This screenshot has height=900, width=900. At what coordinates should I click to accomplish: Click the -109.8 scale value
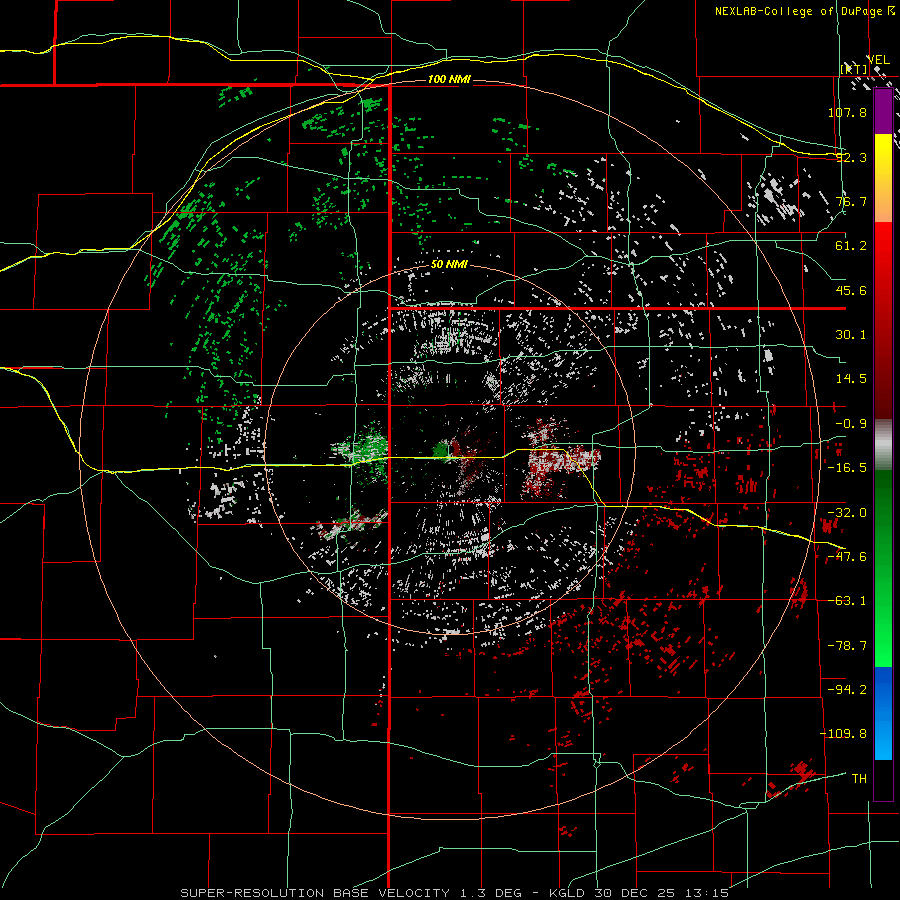pos(844,734)
